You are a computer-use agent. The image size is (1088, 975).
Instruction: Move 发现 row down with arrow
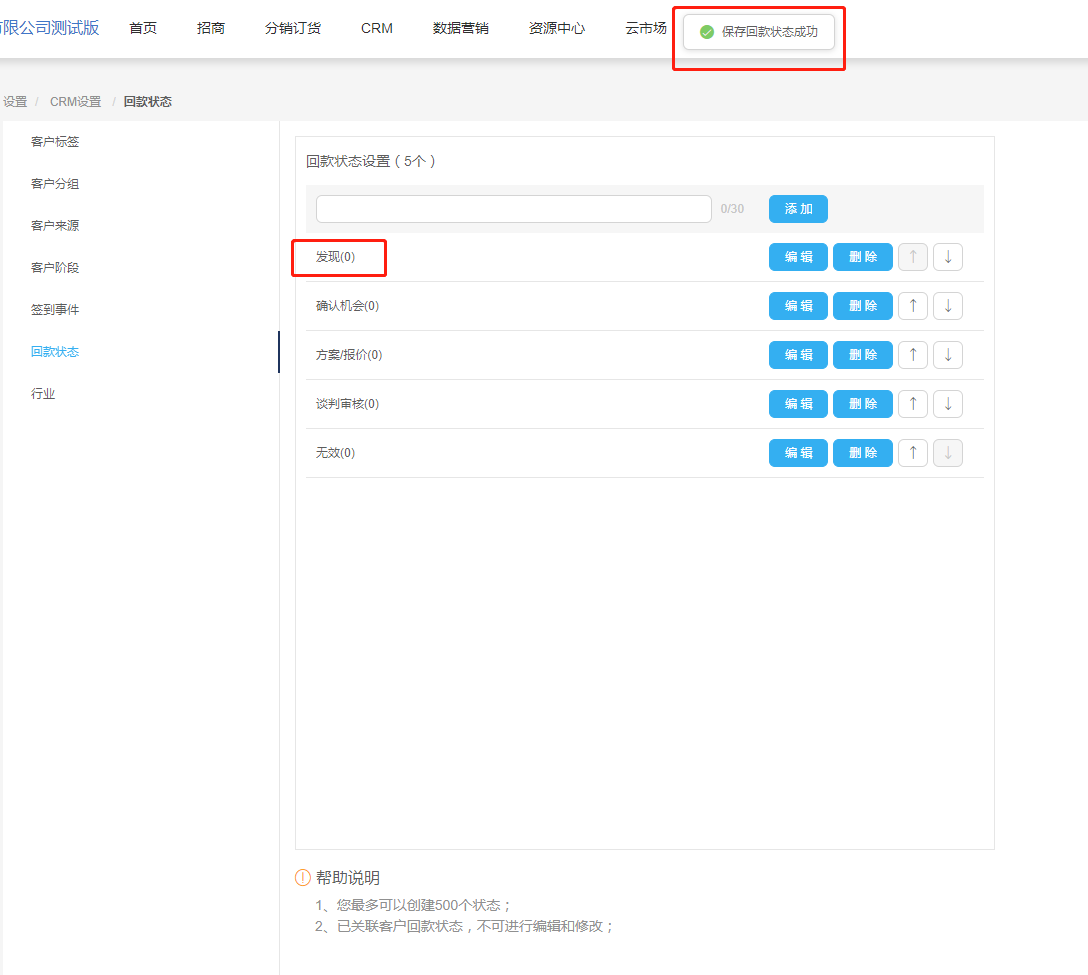click(947, 257)
